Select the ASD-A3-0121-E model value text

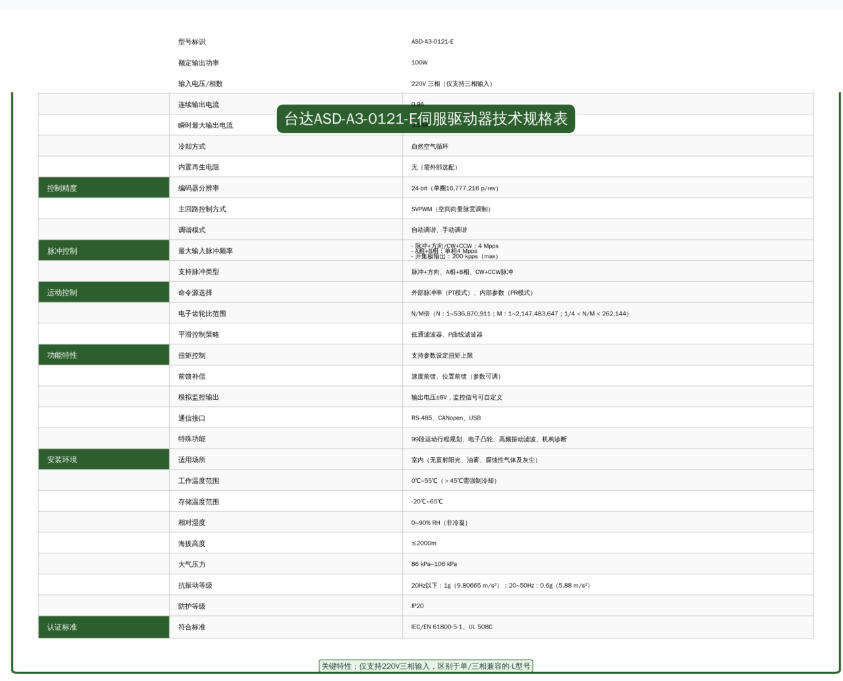pos(430,42)
